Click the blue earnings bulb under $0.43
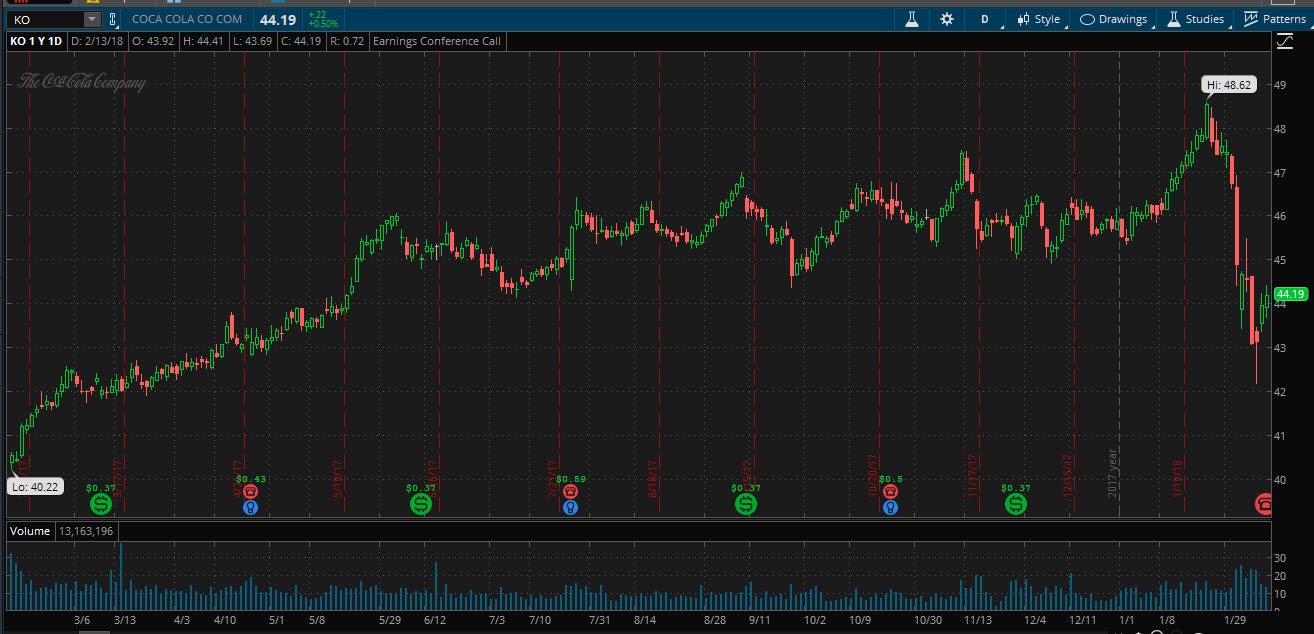Viewport: 1314px width, 634px height. click(250, 507)
